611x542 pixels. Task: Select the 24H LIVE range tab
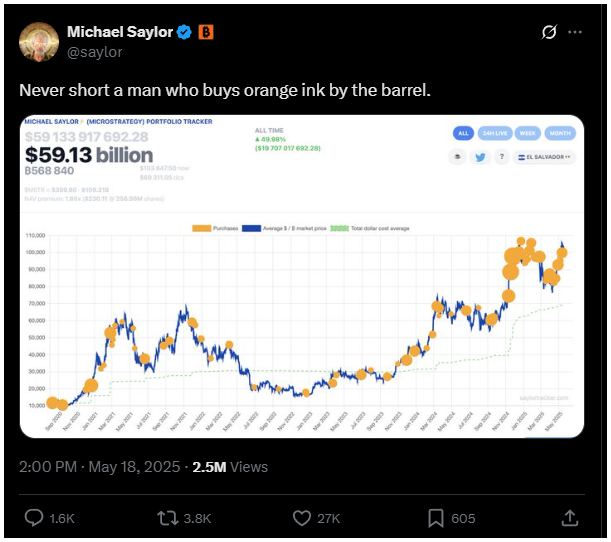pyautogui.click(x=495, y=133)
